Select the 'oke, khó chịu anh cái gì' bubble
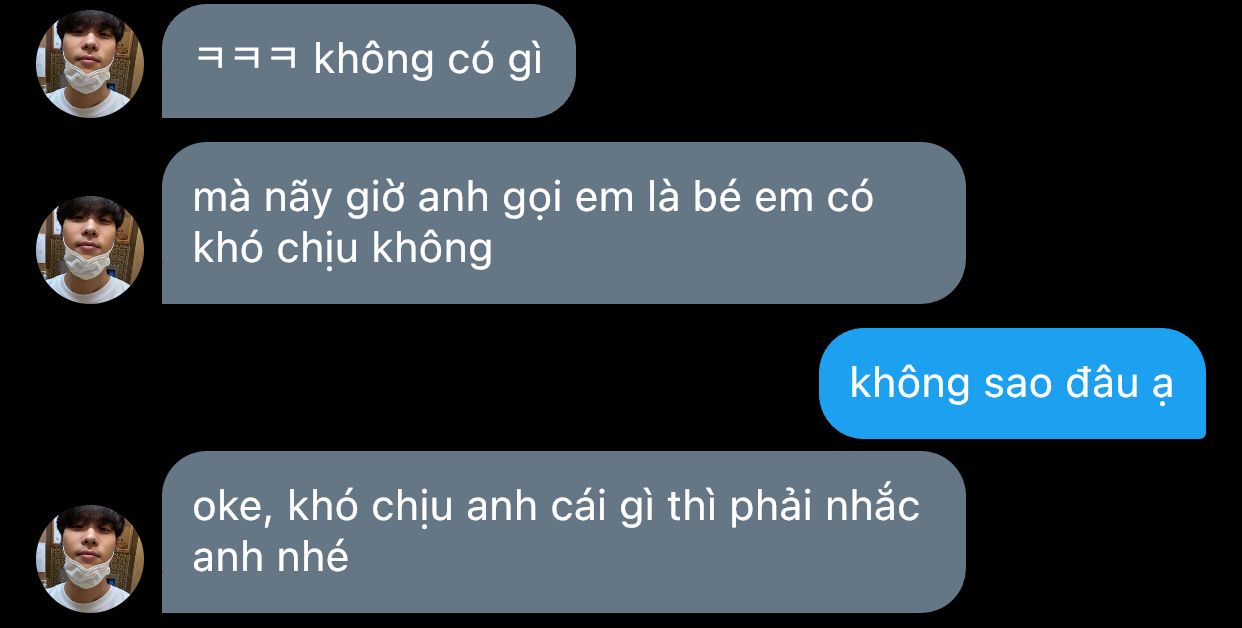 563,532
